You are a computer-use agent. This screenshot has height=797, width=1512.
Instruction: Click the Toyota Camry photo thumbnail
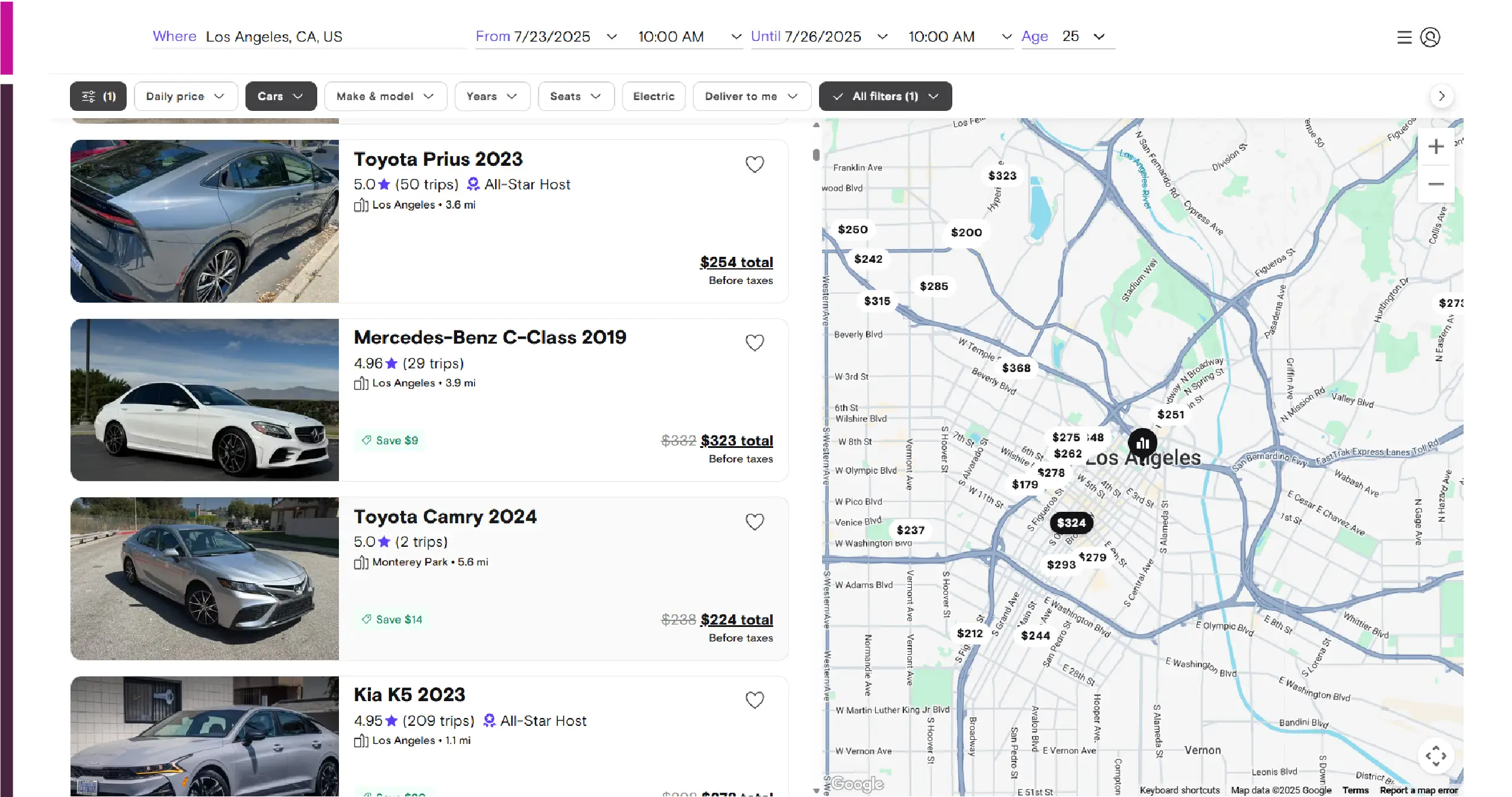point(204,579)
